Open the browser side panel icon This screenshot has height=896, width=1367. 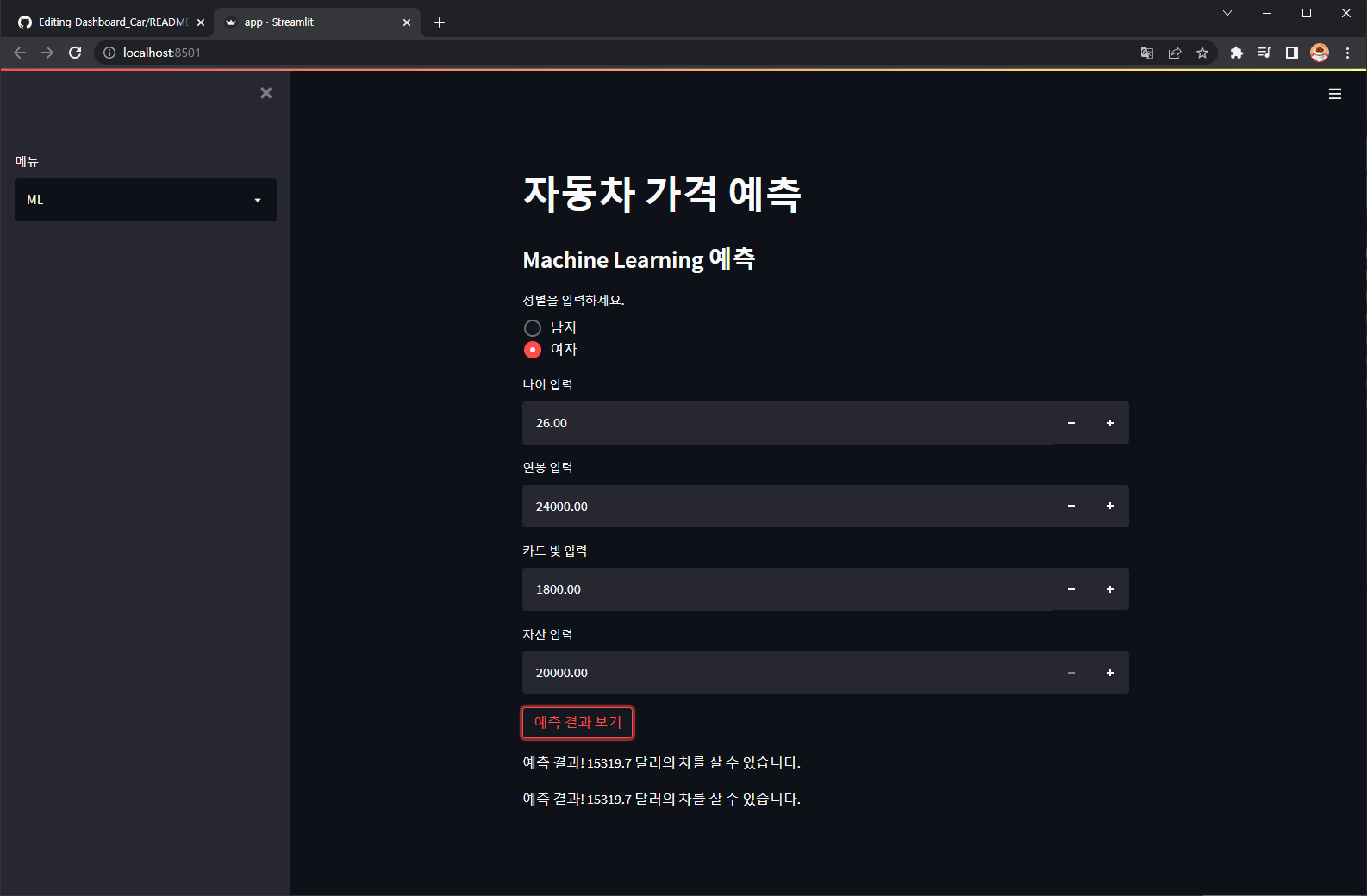[x=1292, y=53]
